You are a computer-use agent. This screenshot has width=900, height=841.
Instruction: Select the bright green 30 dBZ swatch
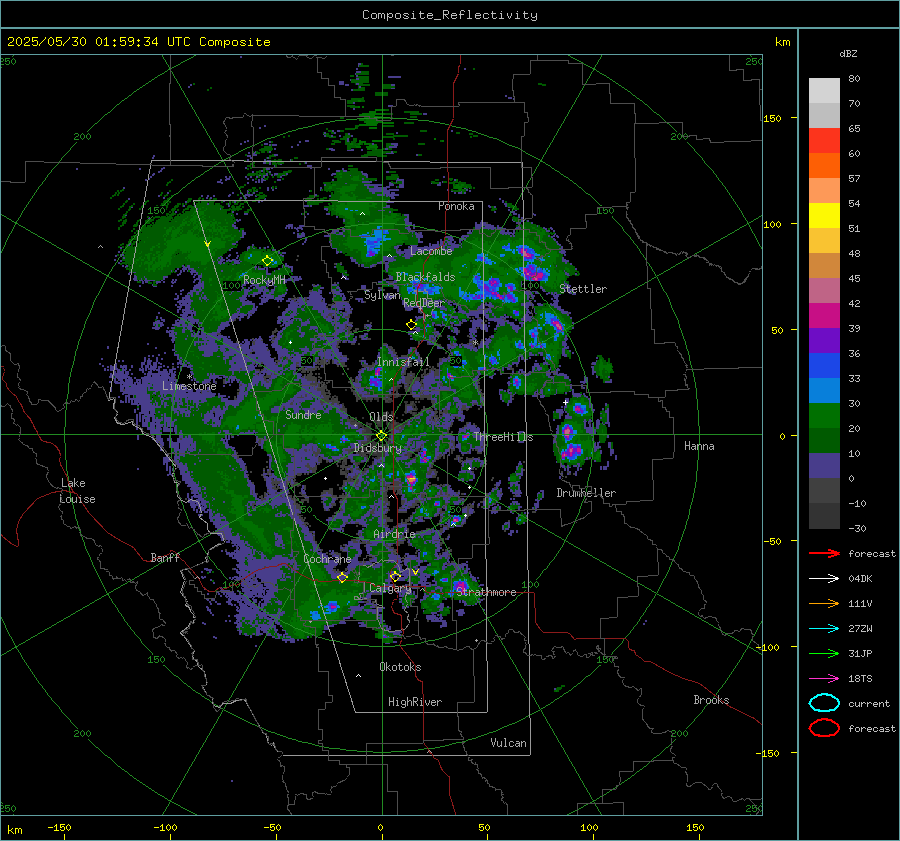pyautogui.click(x=824, y=415)
